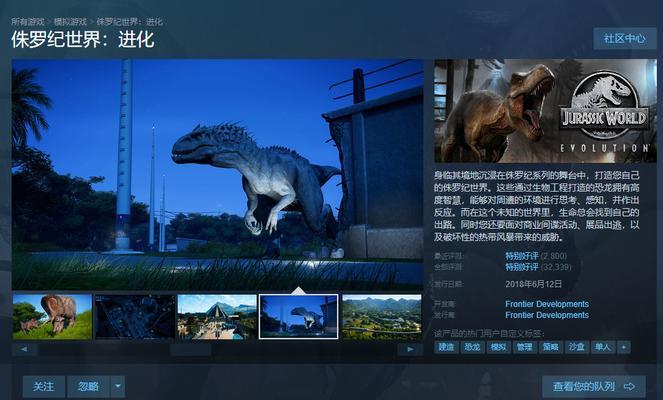Open the 社区中心 community hub button
This screenshot has height=400, width=663.
click(x=625, y=38)
